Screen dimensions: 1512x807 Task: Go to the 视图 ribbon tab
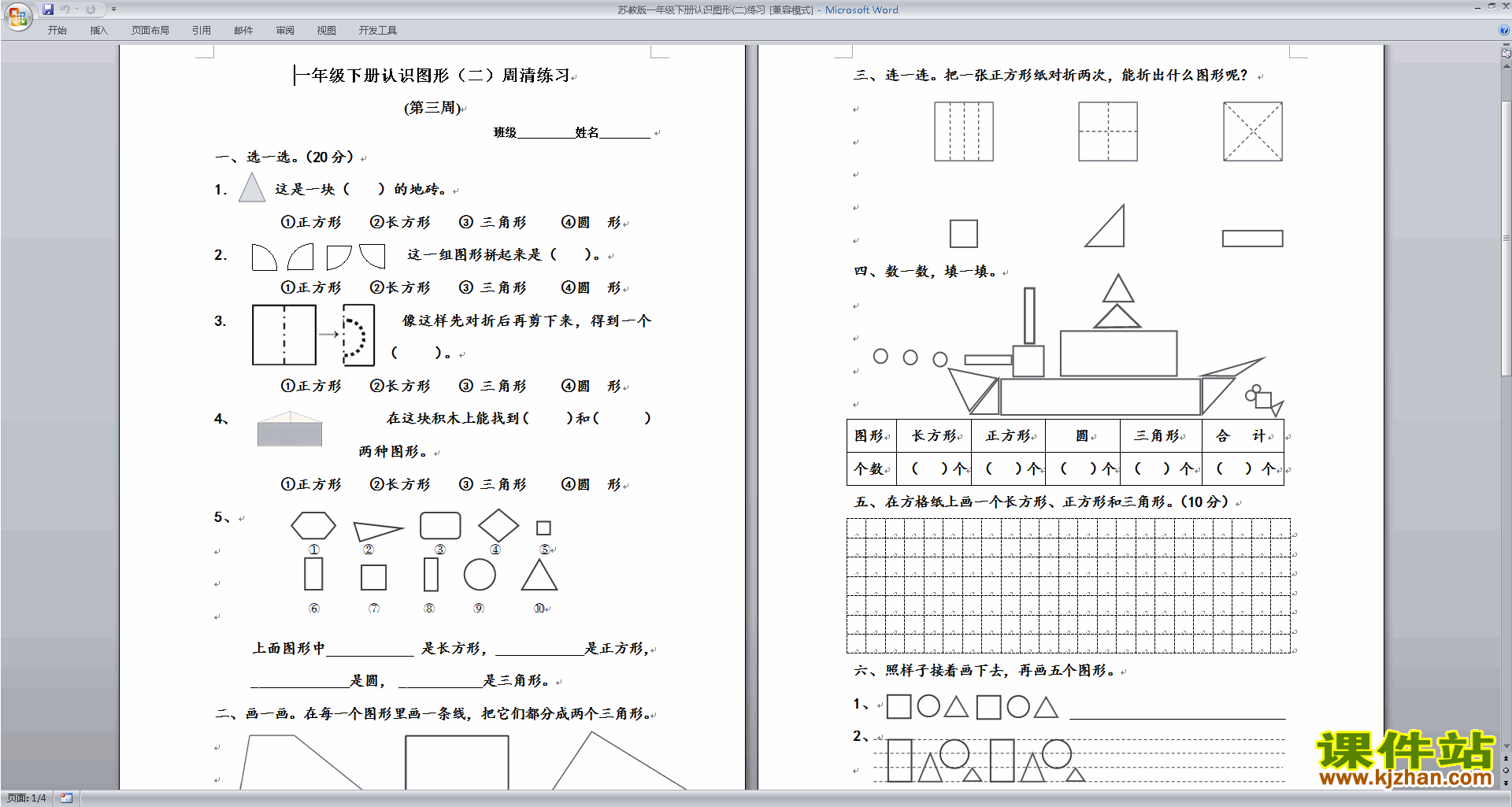point(327,30)
